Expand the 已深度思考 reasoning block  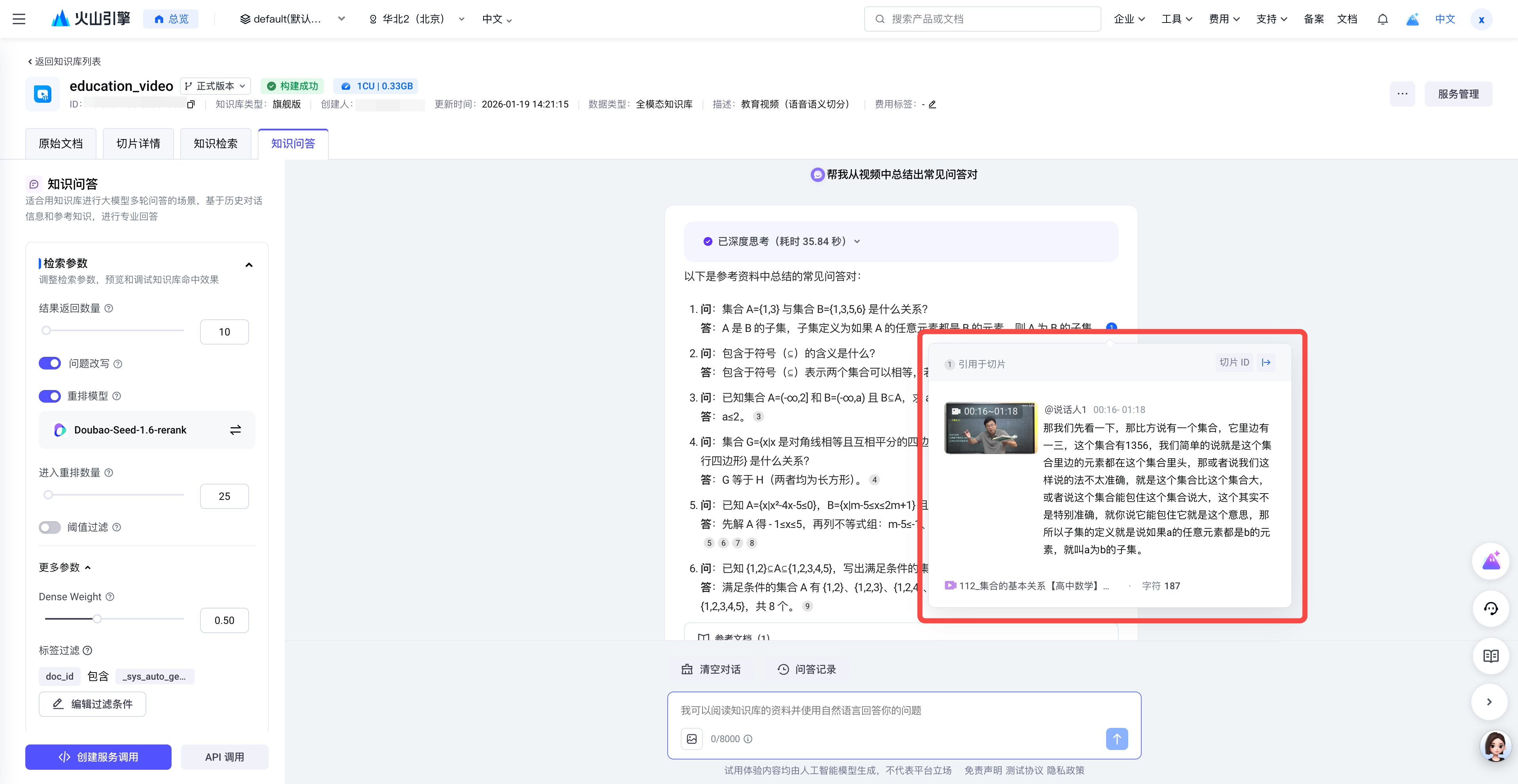coord(857,241)
